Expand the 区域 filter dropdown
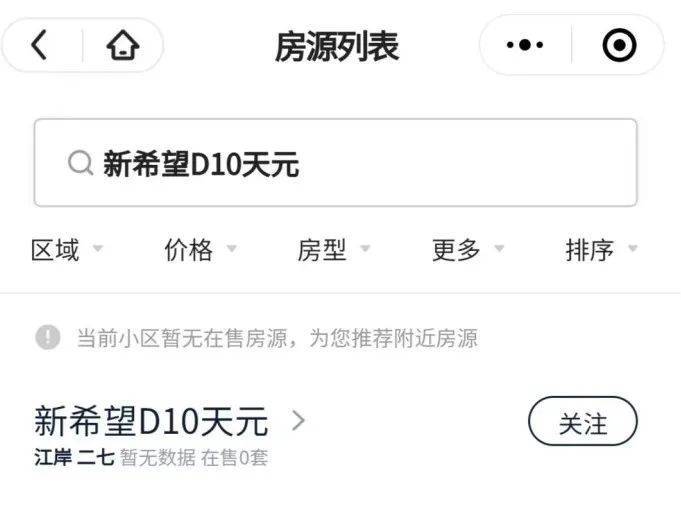Screen dimensions: 681x511 [x=67, y=250]
